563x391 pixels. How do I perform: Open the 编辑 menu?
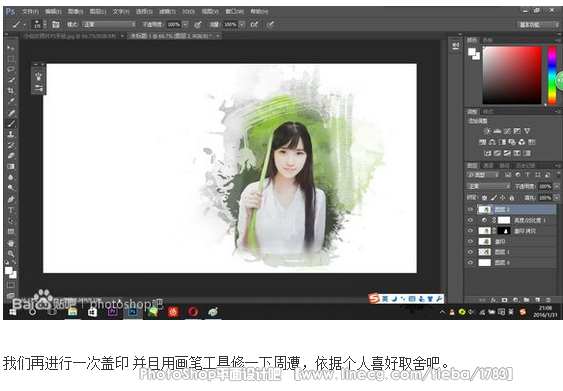pos(53,11)
